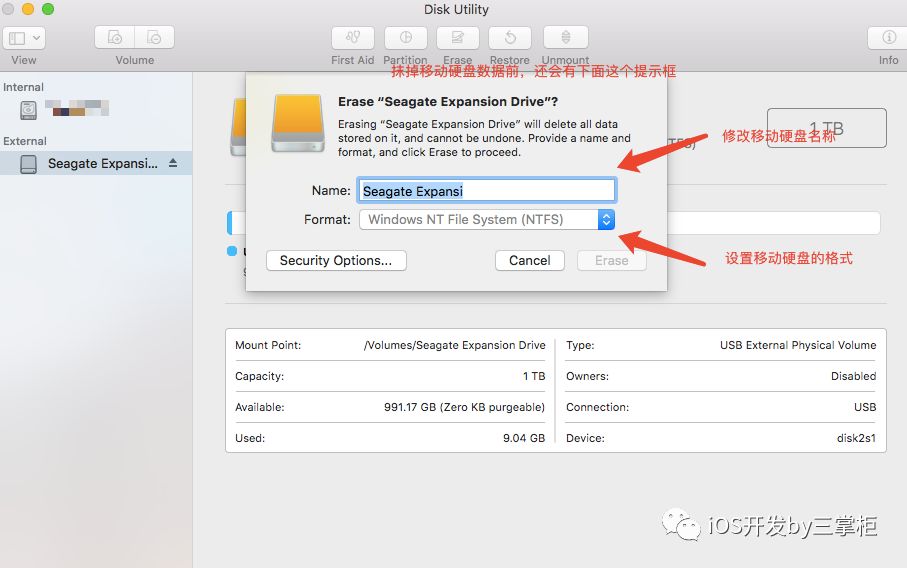Screen dimensions: 907x568
Task: Click the External section header
Action: point(25,141)
